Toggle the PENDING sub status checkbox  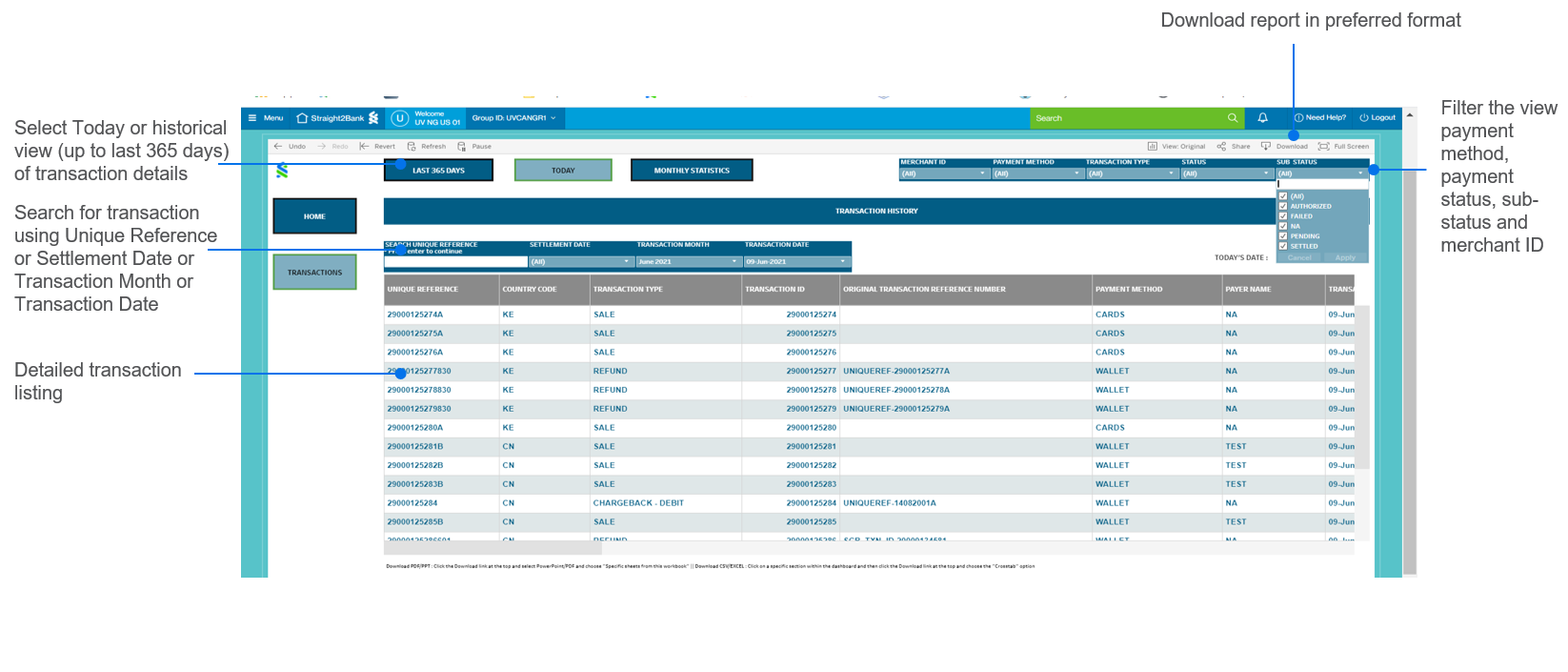(1283, 236)
